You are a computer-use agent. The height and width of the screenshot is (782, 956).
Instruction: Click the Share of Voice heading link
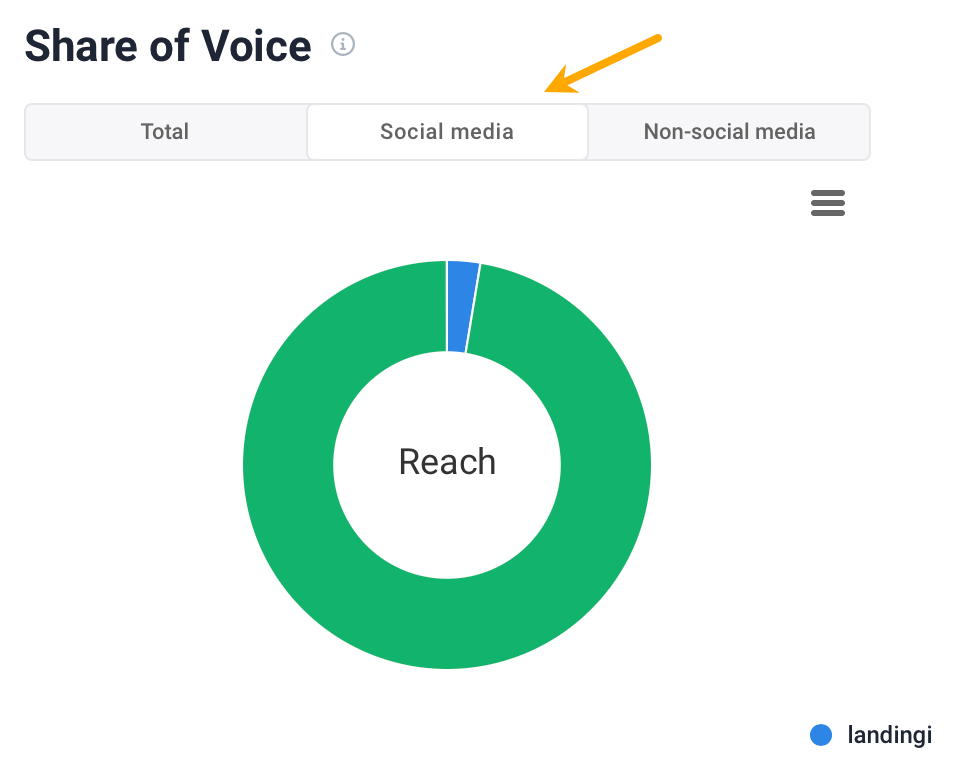click(168, 45)
